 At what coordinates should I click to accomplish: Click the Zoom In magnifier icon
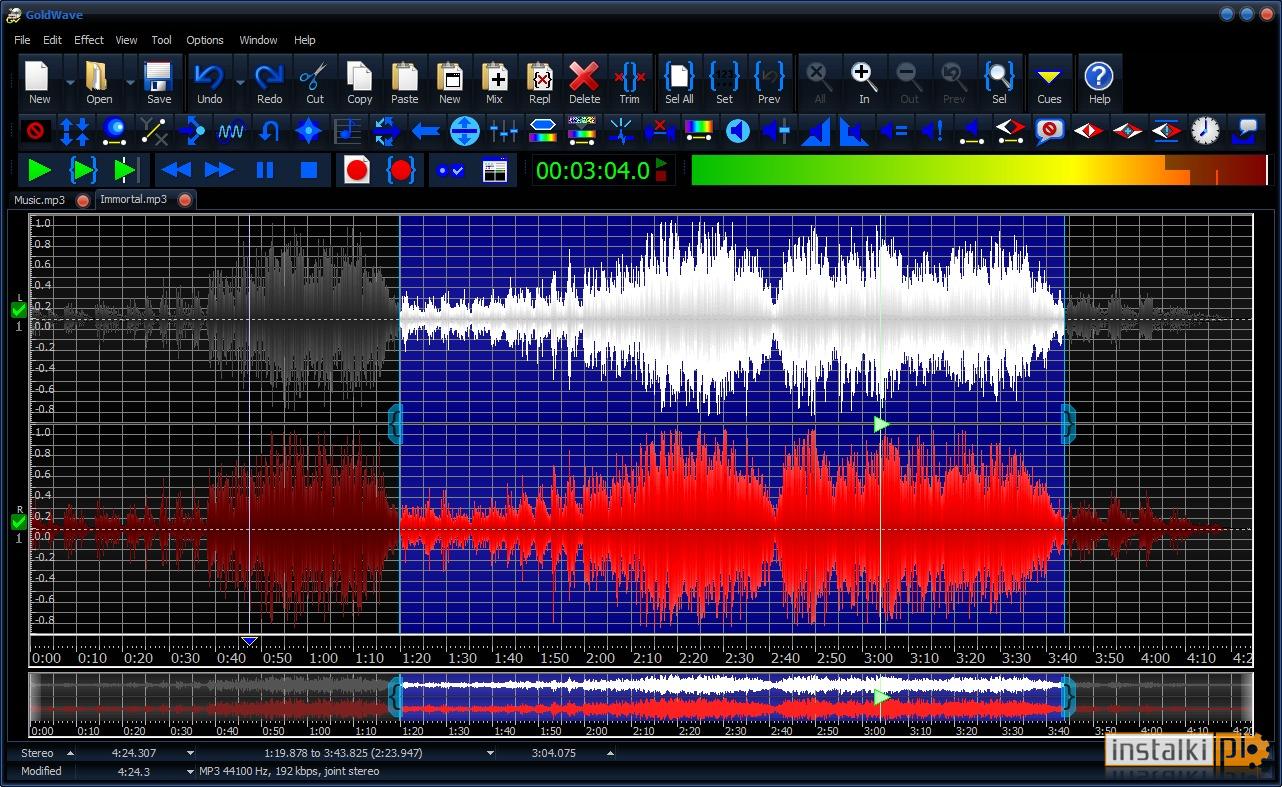[x=864, y=82]
